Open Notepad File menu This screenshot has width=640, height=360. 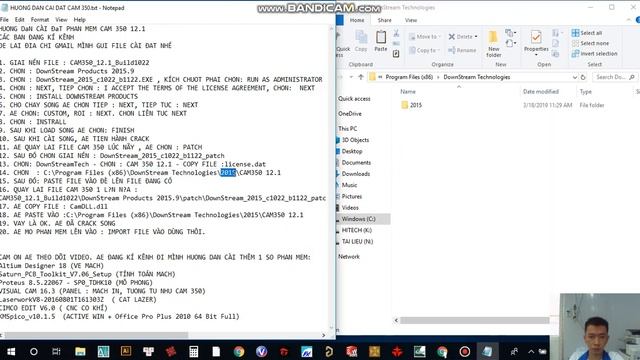click(x=4, y=20)
